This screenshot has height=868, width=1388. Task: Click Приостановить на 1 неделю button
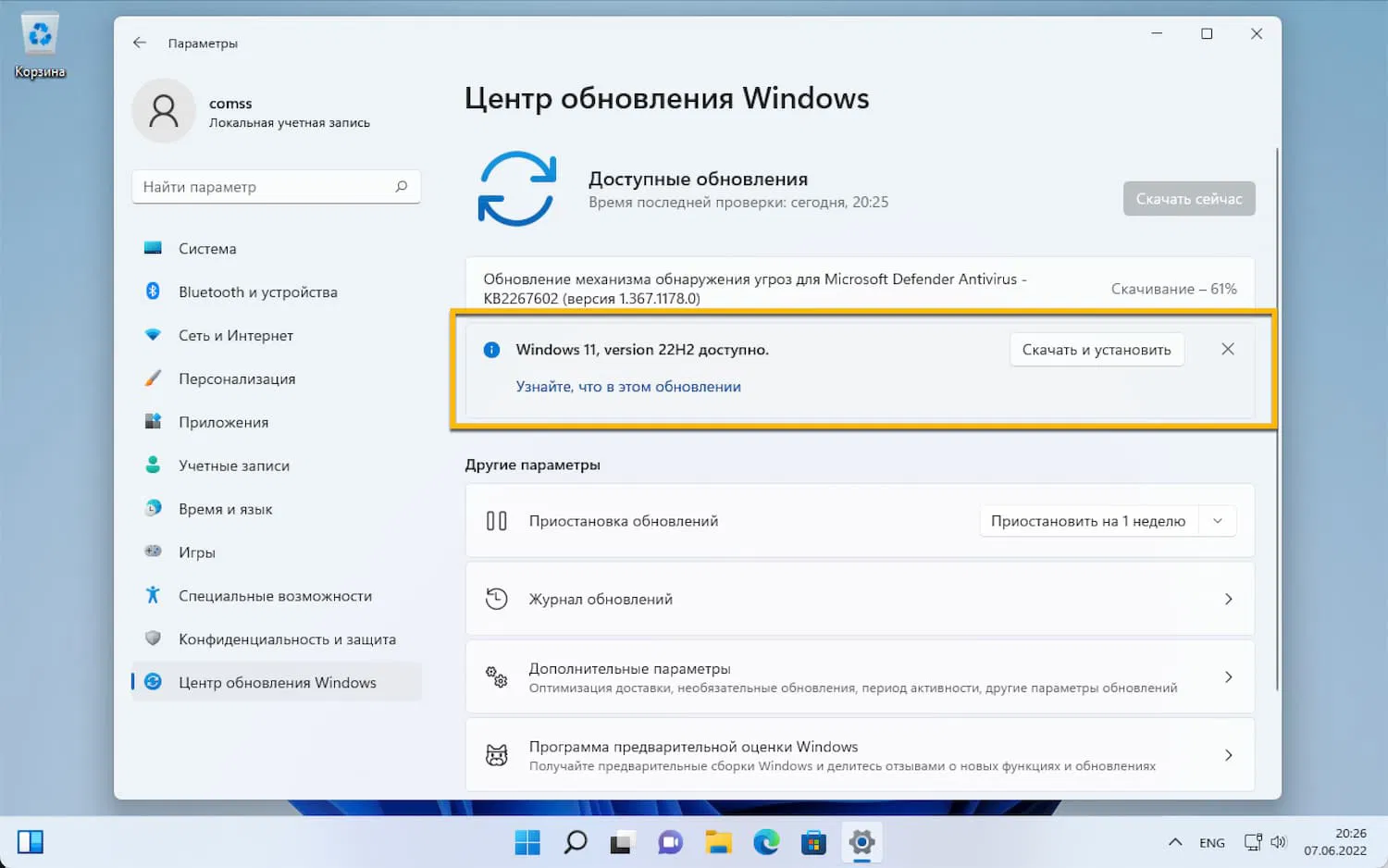point(1088,521)
